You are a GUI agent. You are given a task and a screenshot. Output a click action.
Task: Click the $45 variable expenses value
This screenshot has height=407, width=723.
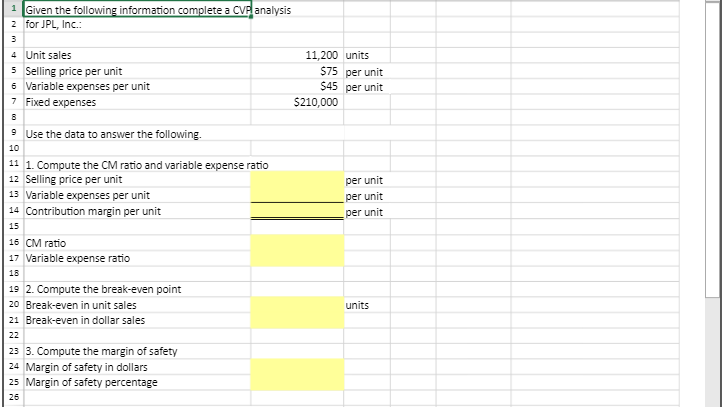tap(297, 87)
